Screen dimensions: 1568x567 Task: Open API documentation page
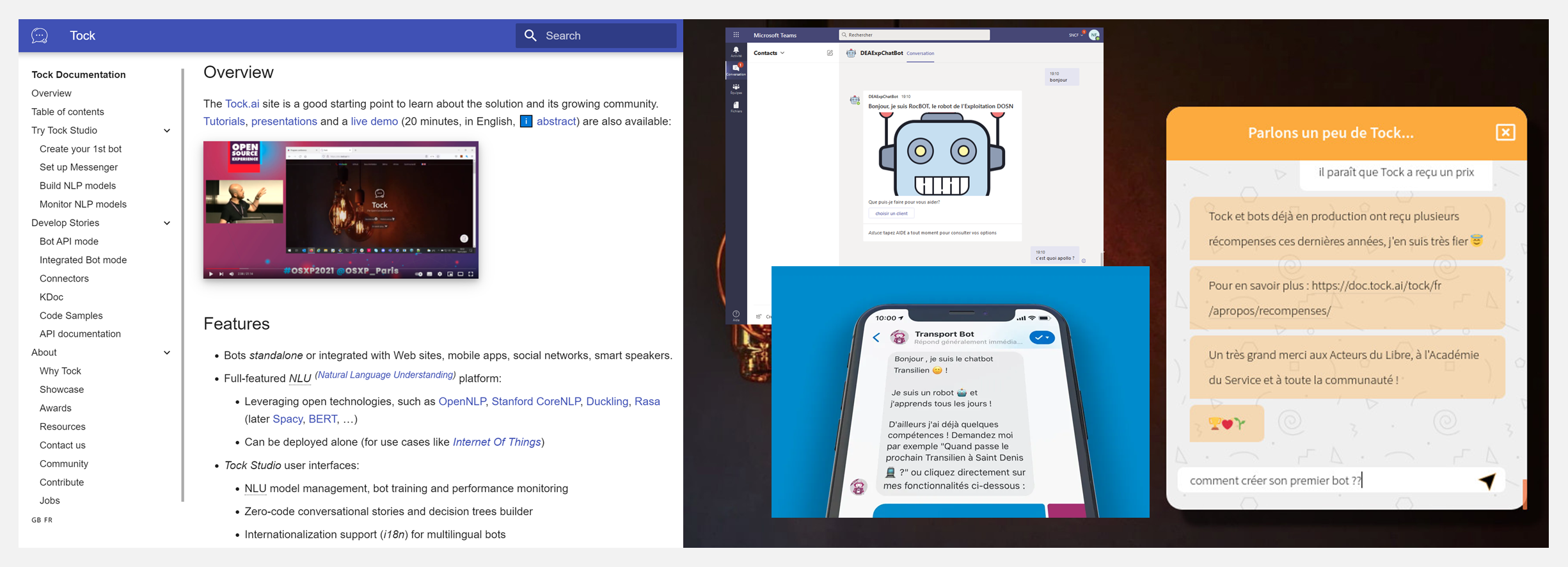coord(80,334)
